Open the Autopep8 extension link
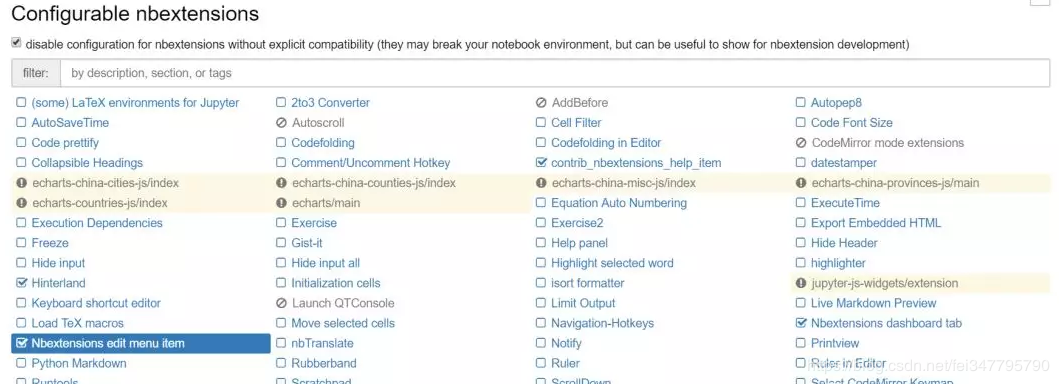 pos(836,103)
